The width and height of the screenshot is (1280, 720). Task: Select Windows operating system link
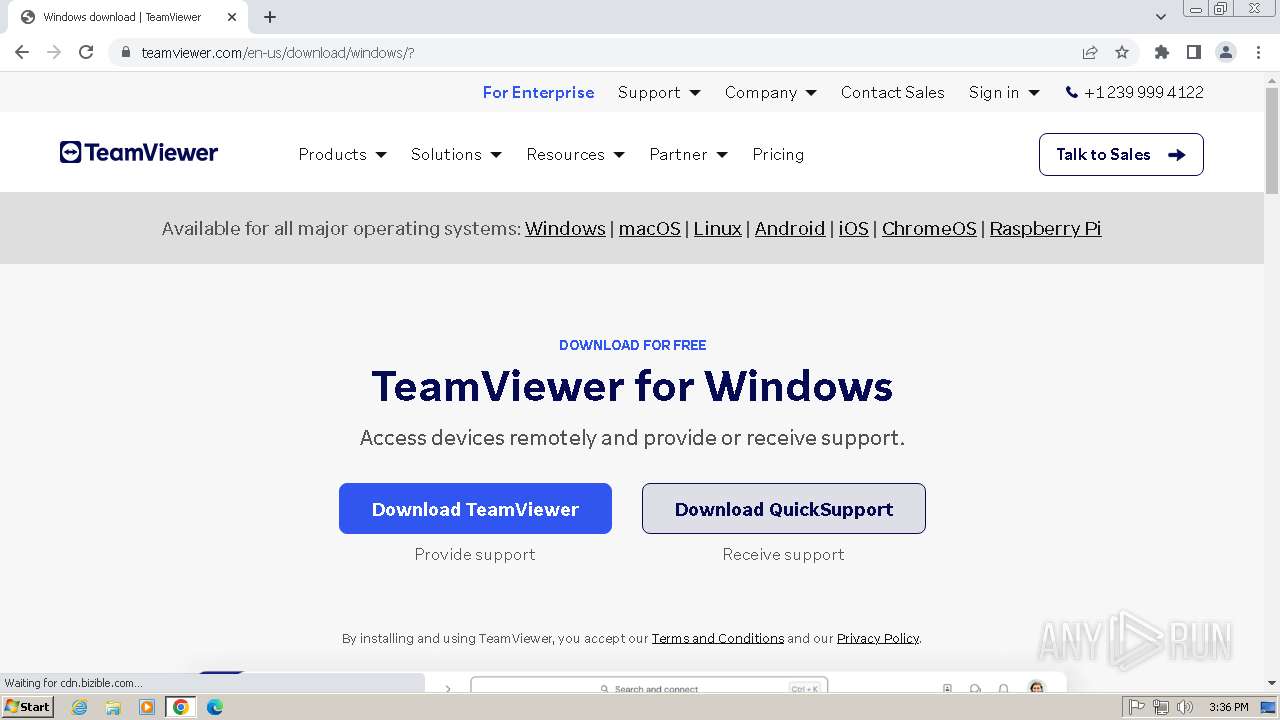point(565,228)
